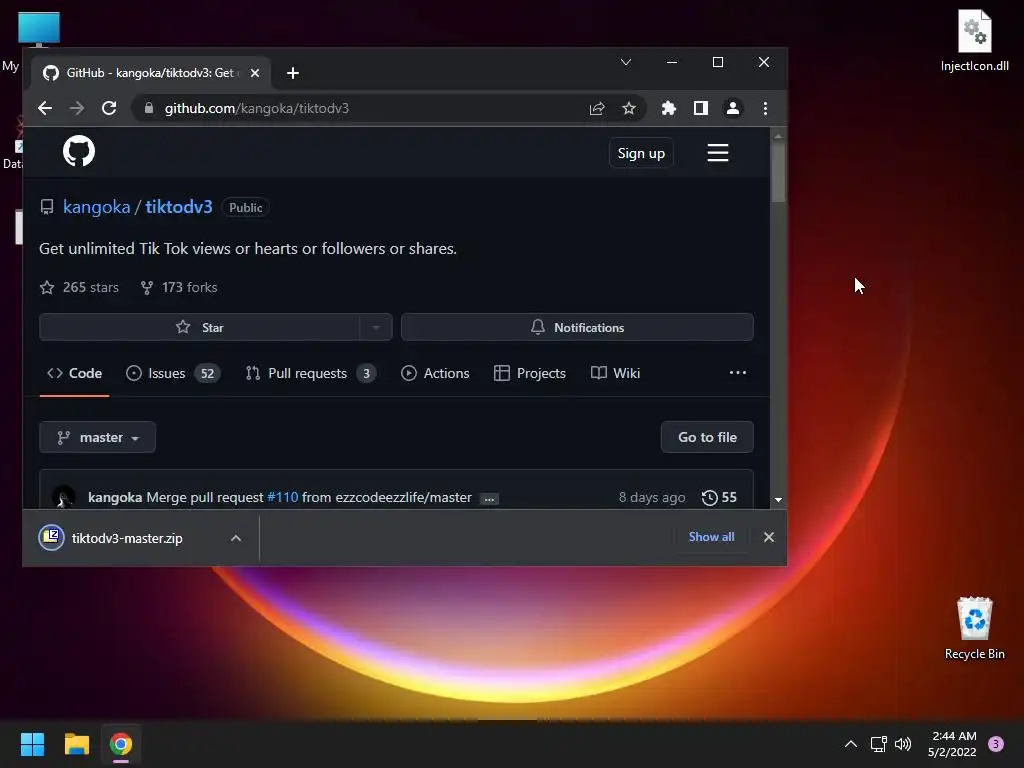
Task: Open the master branch selector
Action: point(97,438)
